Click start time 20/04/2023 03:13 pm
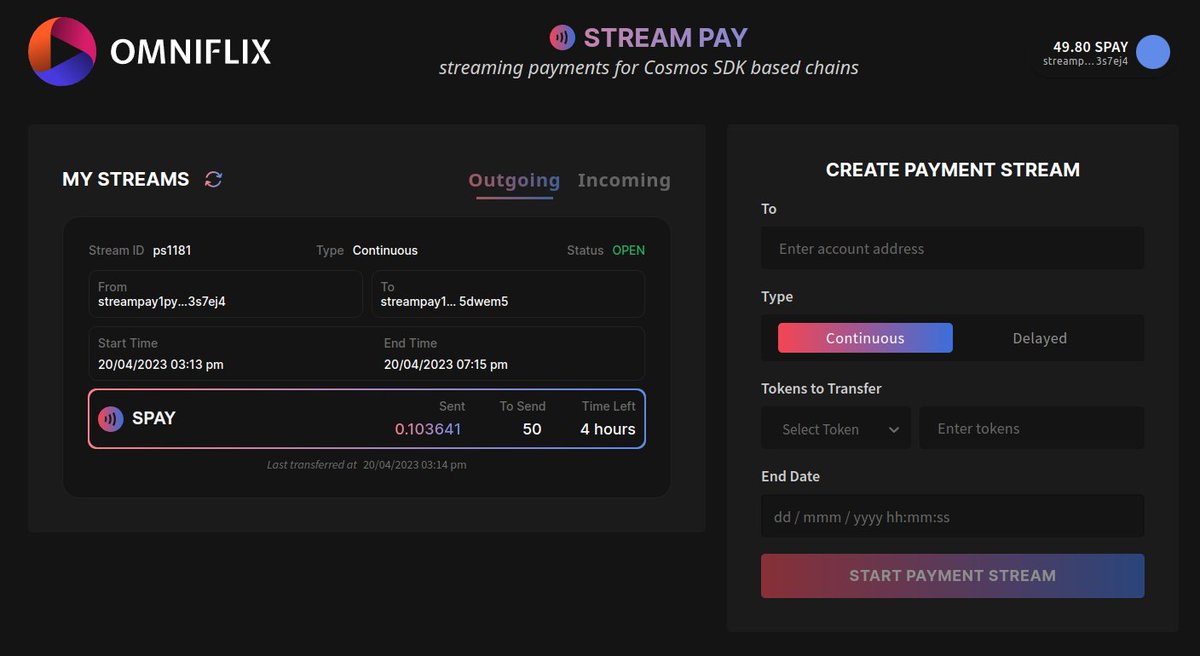Screen dimensions: 1200x656 (x=161, y=364)
